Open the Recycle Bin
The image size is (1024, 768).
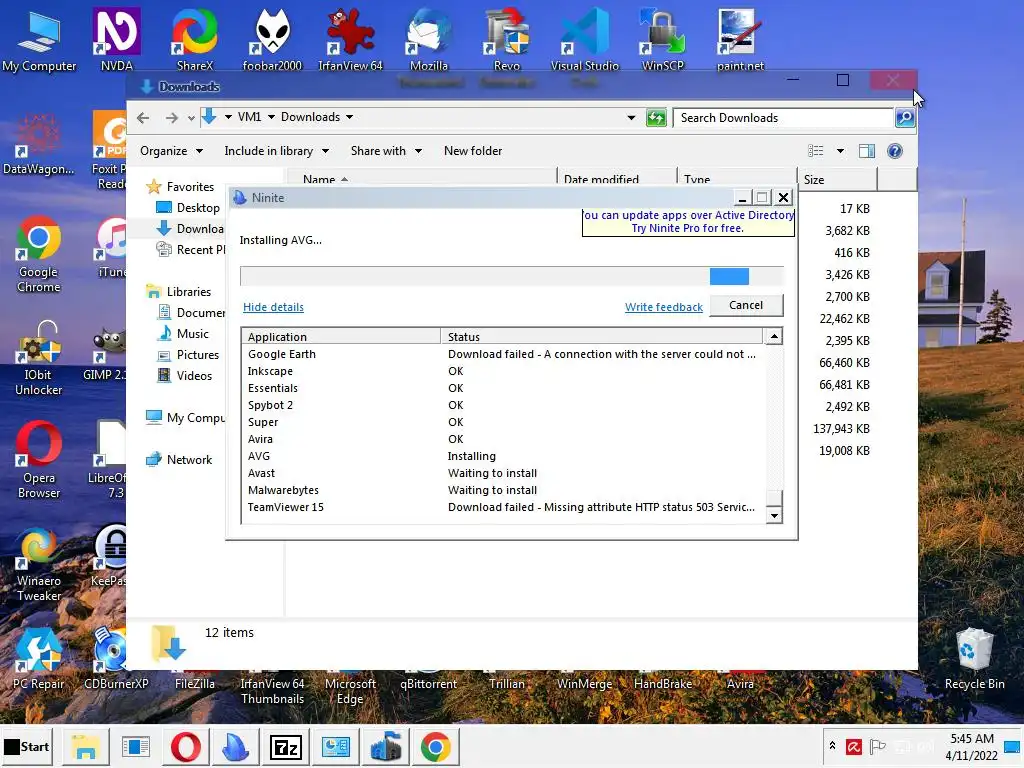(x=974, y=658)
